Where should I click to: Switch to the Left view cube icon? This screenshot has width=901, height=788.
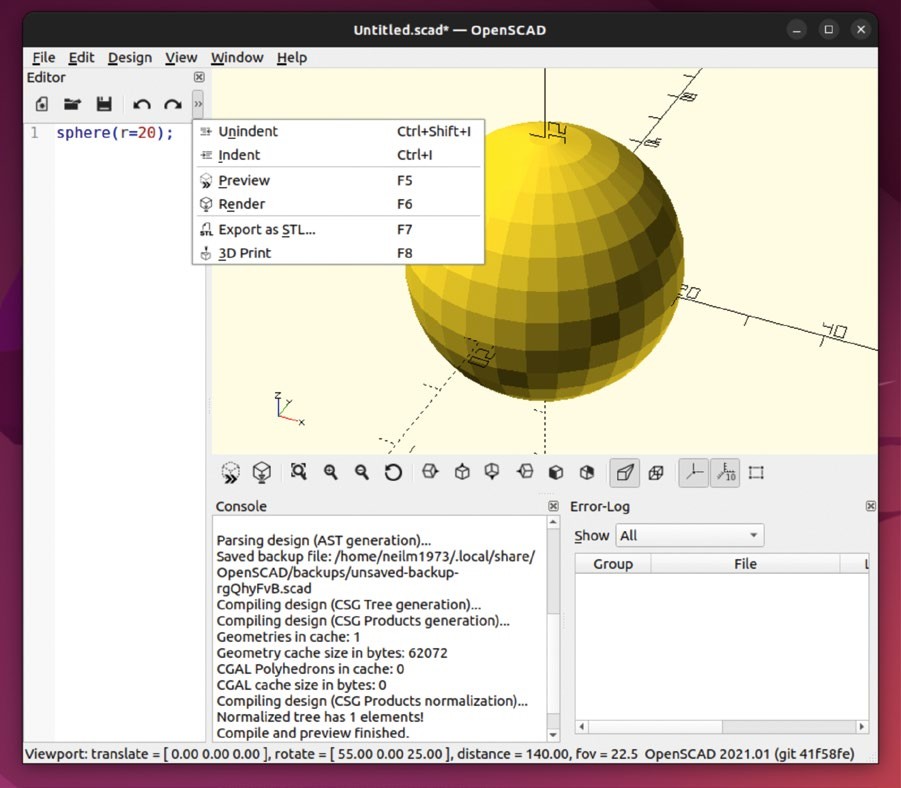(525, 472)
